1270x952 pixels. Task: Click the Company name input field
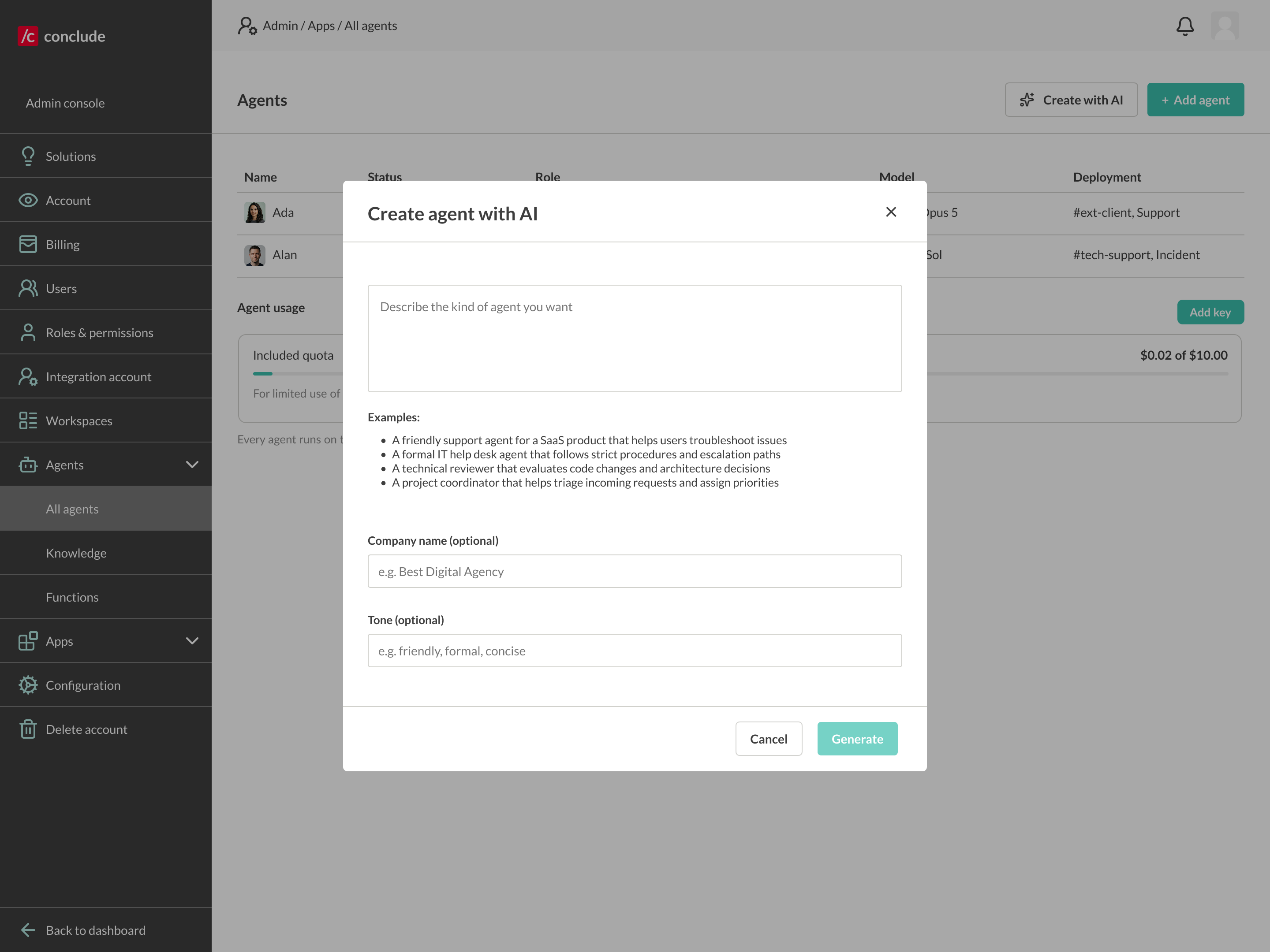tap(635, 571)
